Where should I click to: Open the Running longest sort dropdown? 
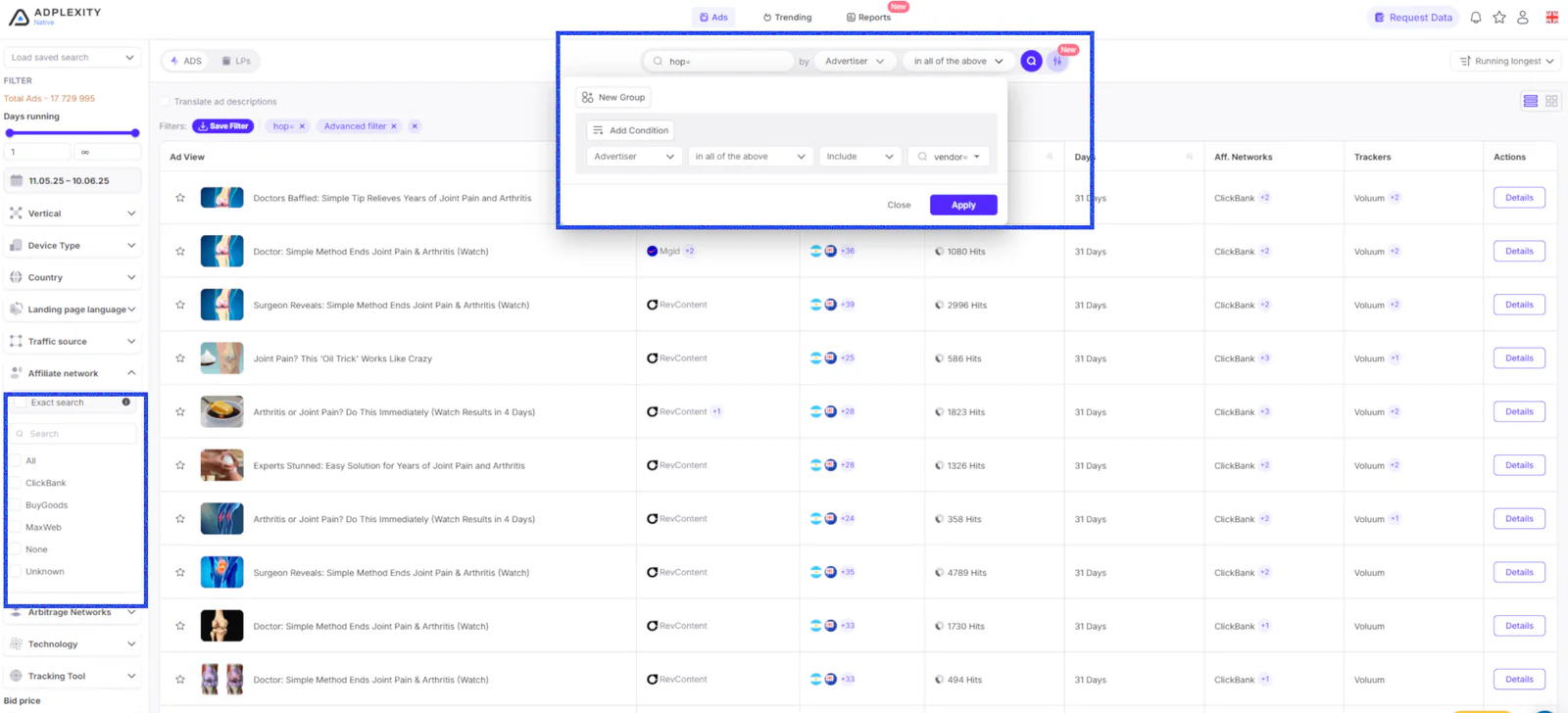point(1506,61)
